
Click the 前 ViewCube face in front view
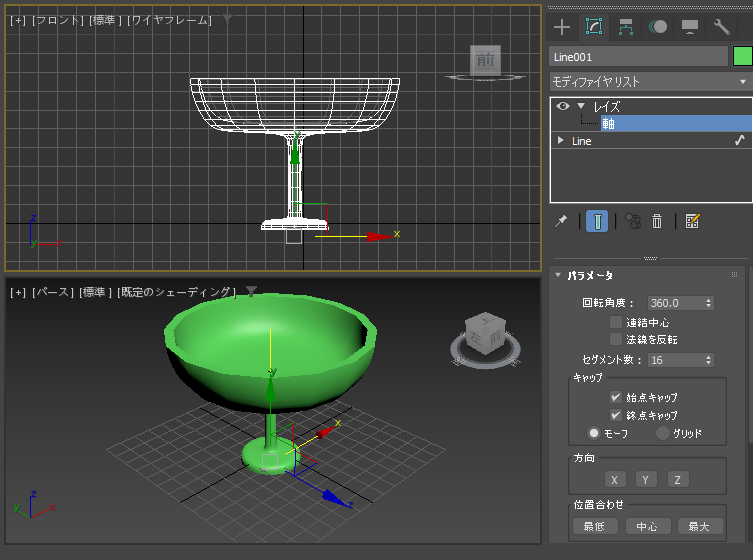(485, 60)
